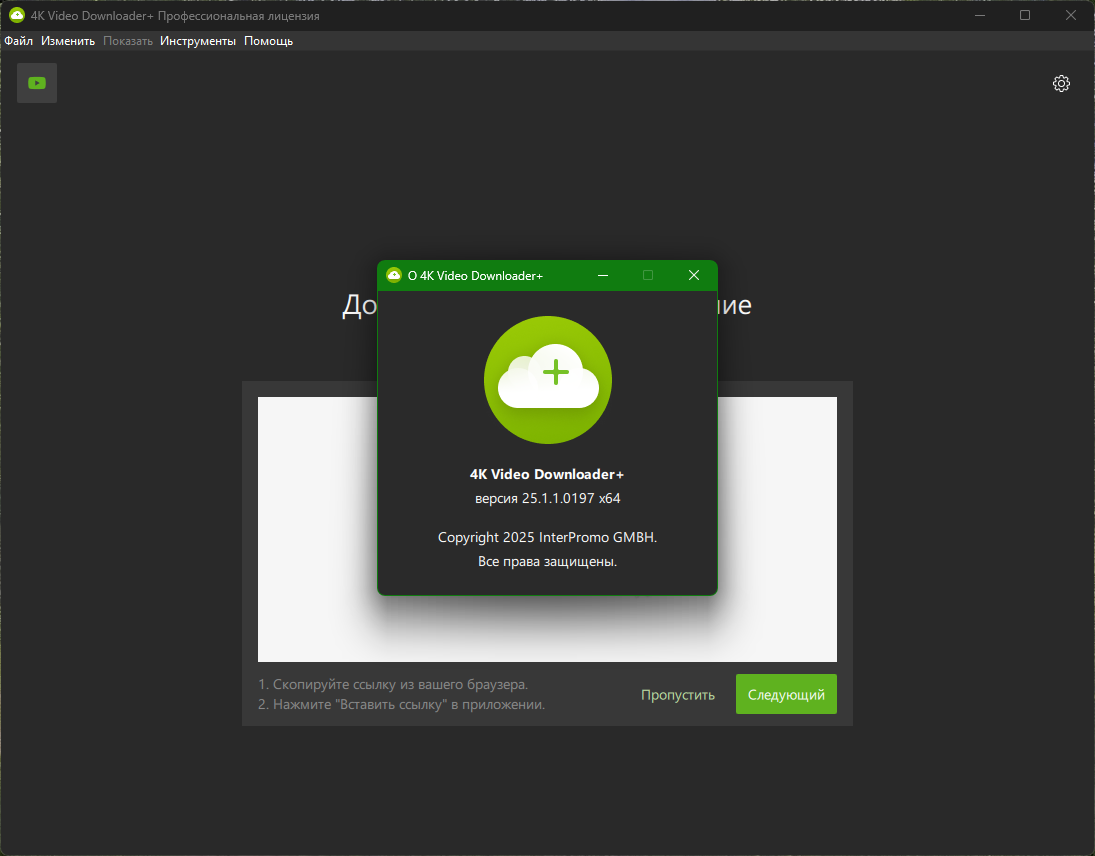Minimize the About dialog window

603,275
